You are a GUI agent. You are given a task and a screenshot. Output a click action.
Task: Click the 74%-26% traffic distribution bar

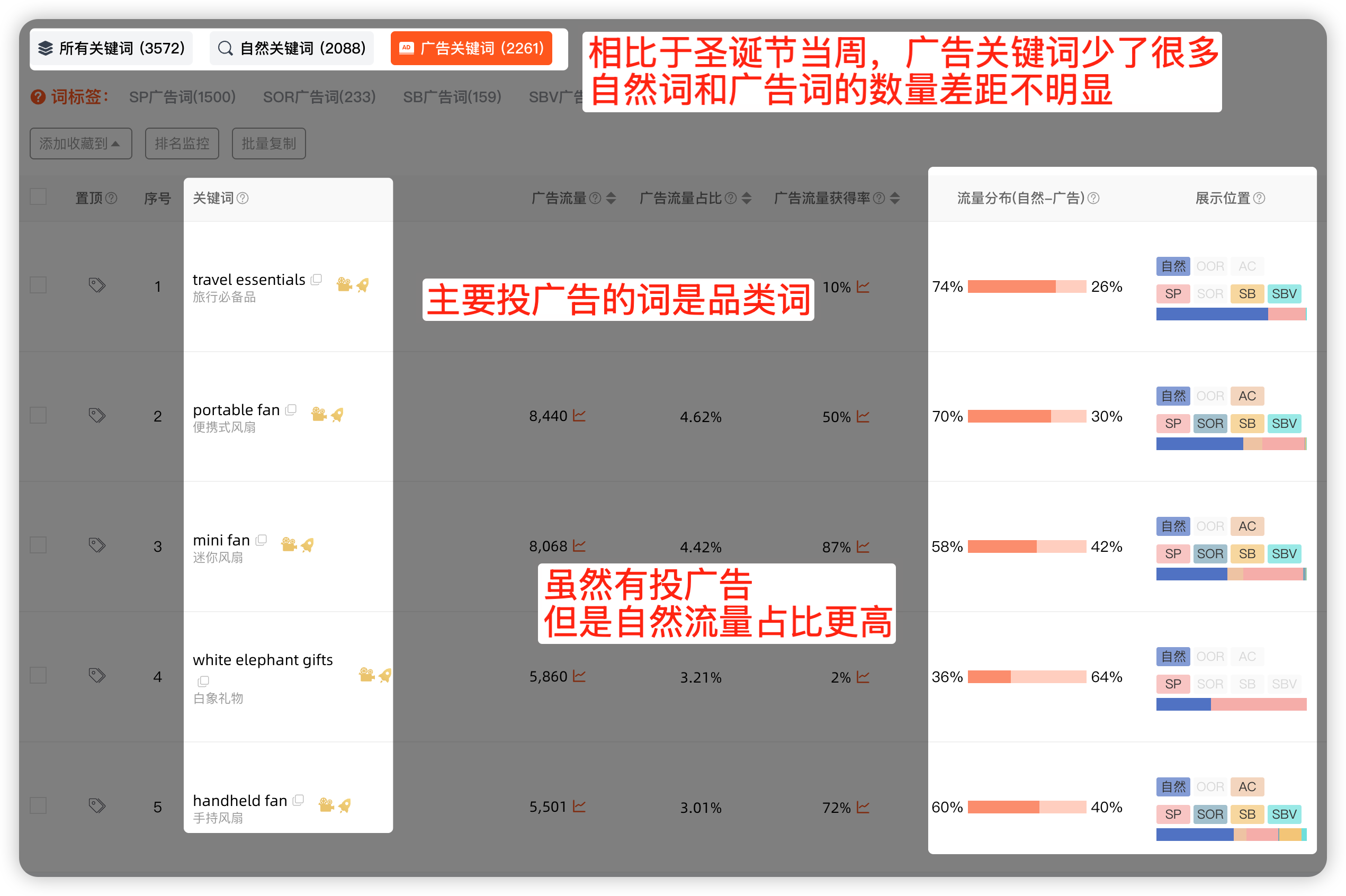click(1027, 286)
